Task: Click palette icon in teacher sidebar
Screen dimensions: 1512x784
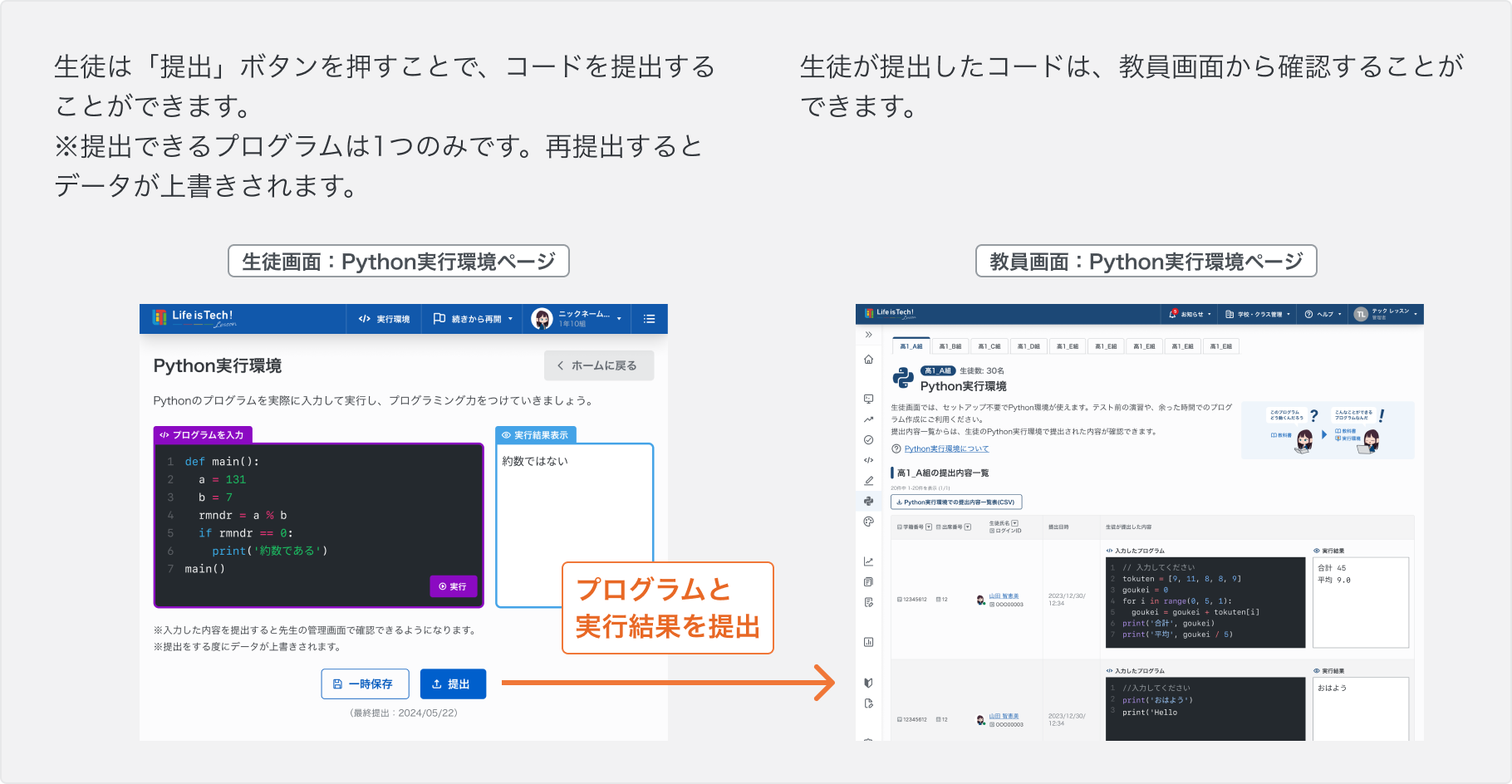Action: (868, 522)
